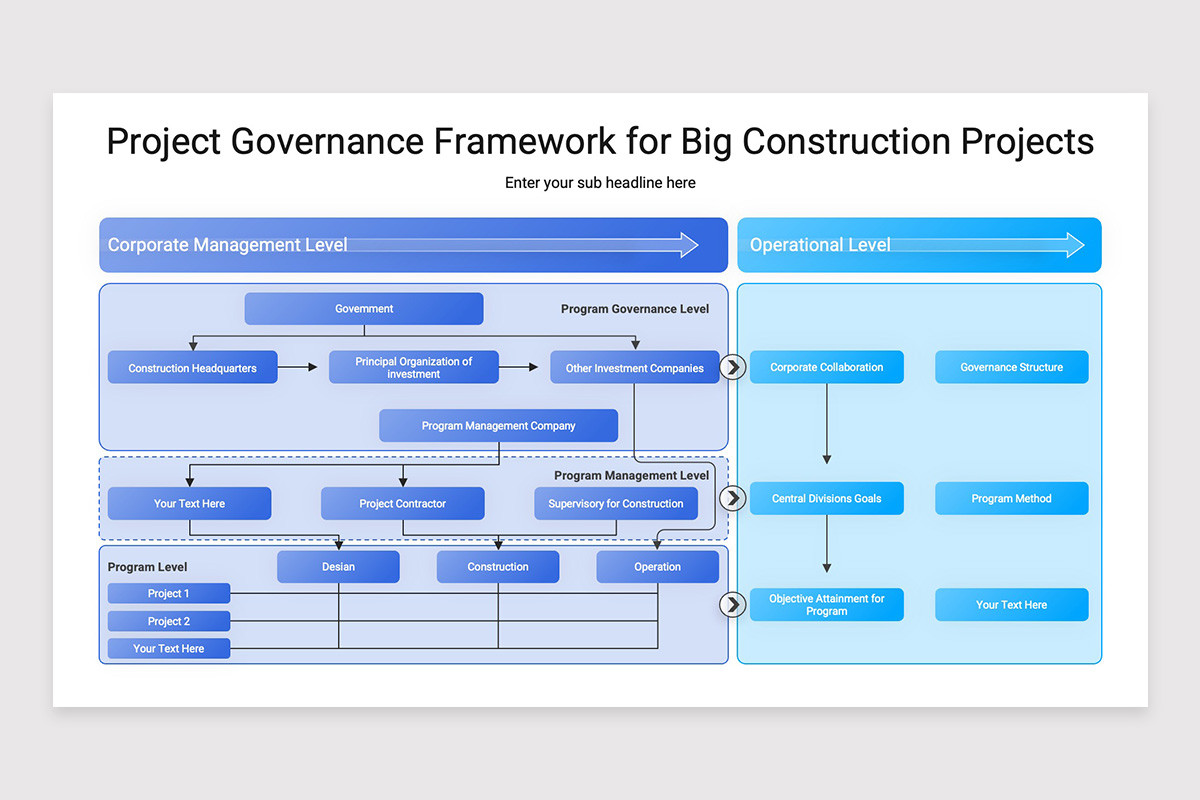Select the Project 2 label
This screenshot has height=800, width=1200.
point(169,621)
